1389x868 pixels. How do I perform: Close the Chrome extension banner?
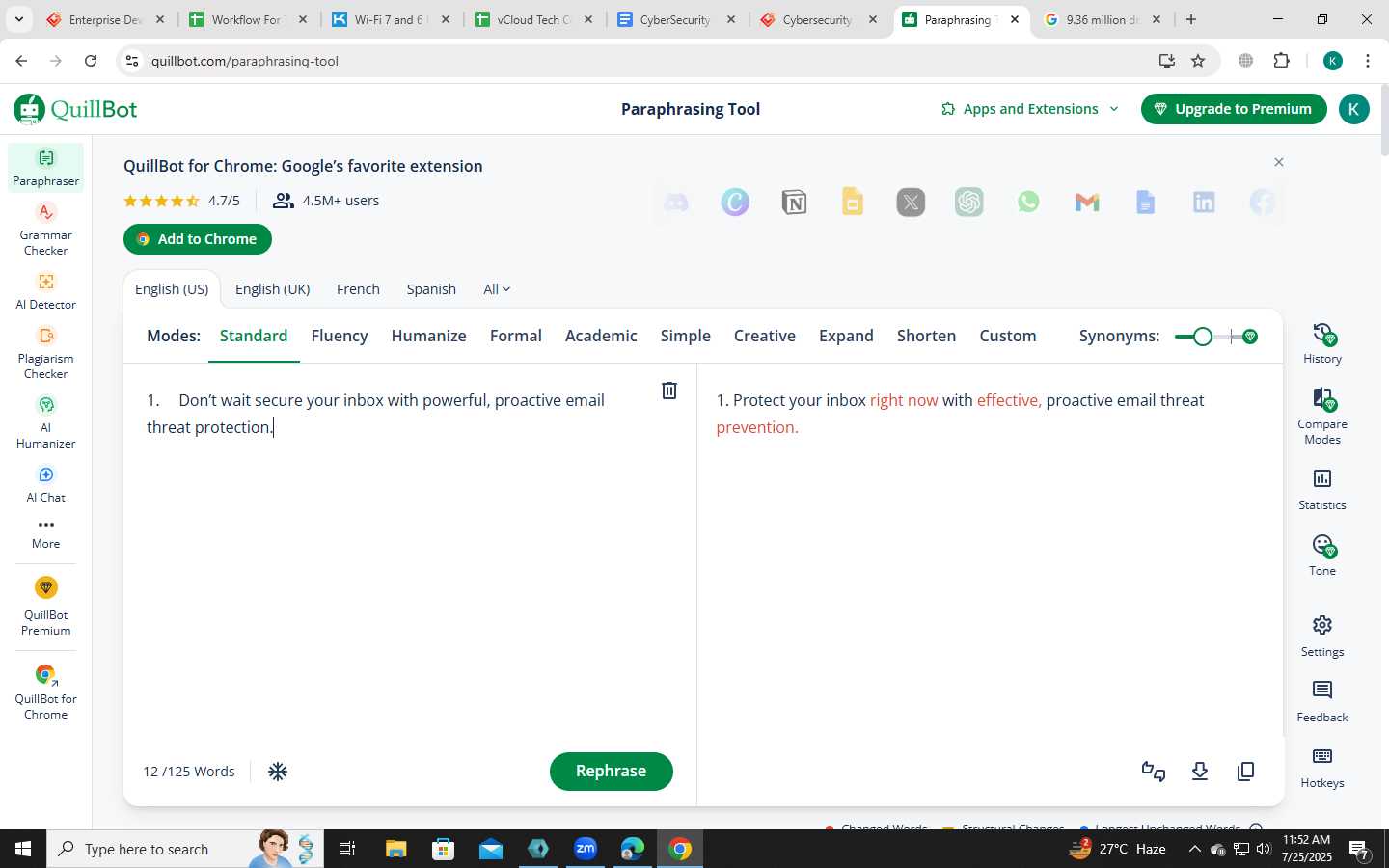coord(1279,162)
